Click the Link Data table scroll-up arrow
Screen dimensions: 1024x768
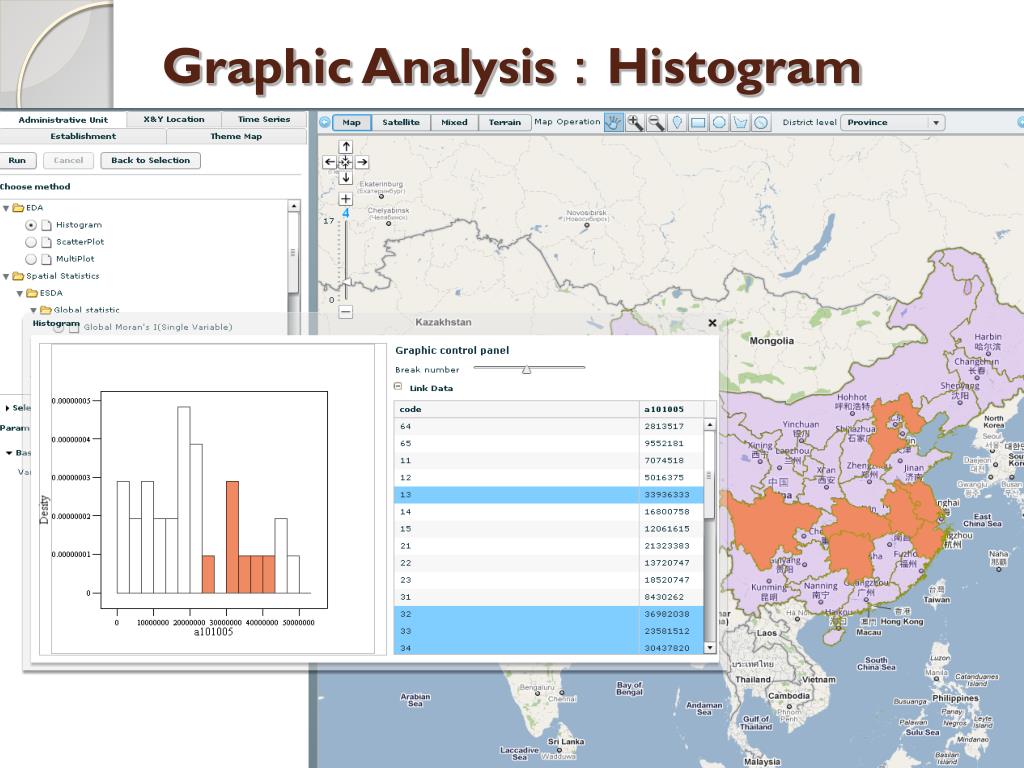tap(710, 425)
